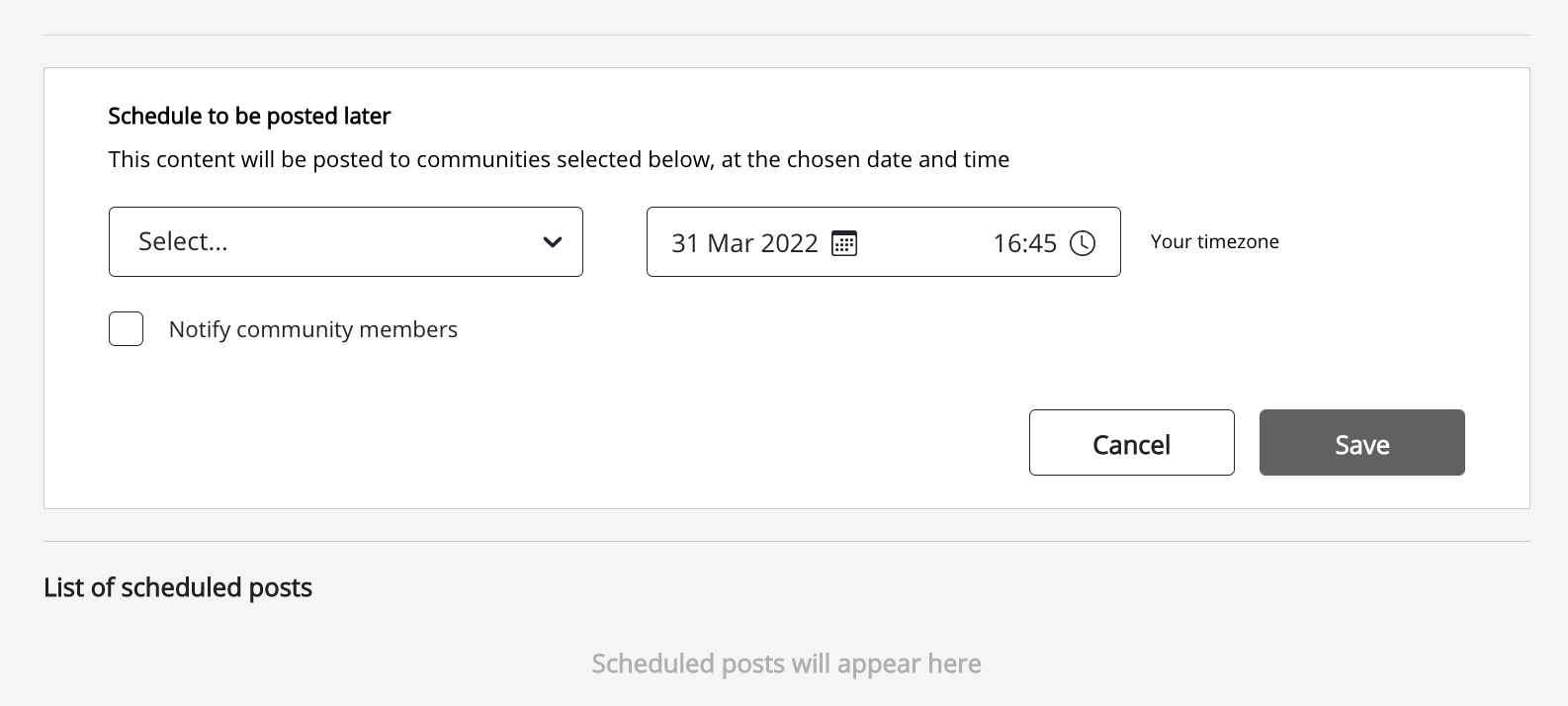
Task: Open the Select... communities dropdown
Action: [x=345, y=242]
